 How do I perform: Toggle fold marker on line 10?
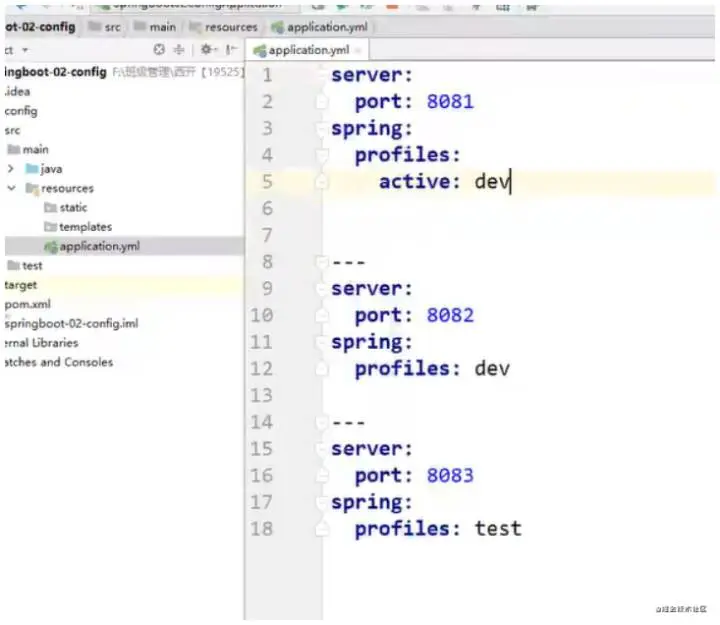pos(322,316)
